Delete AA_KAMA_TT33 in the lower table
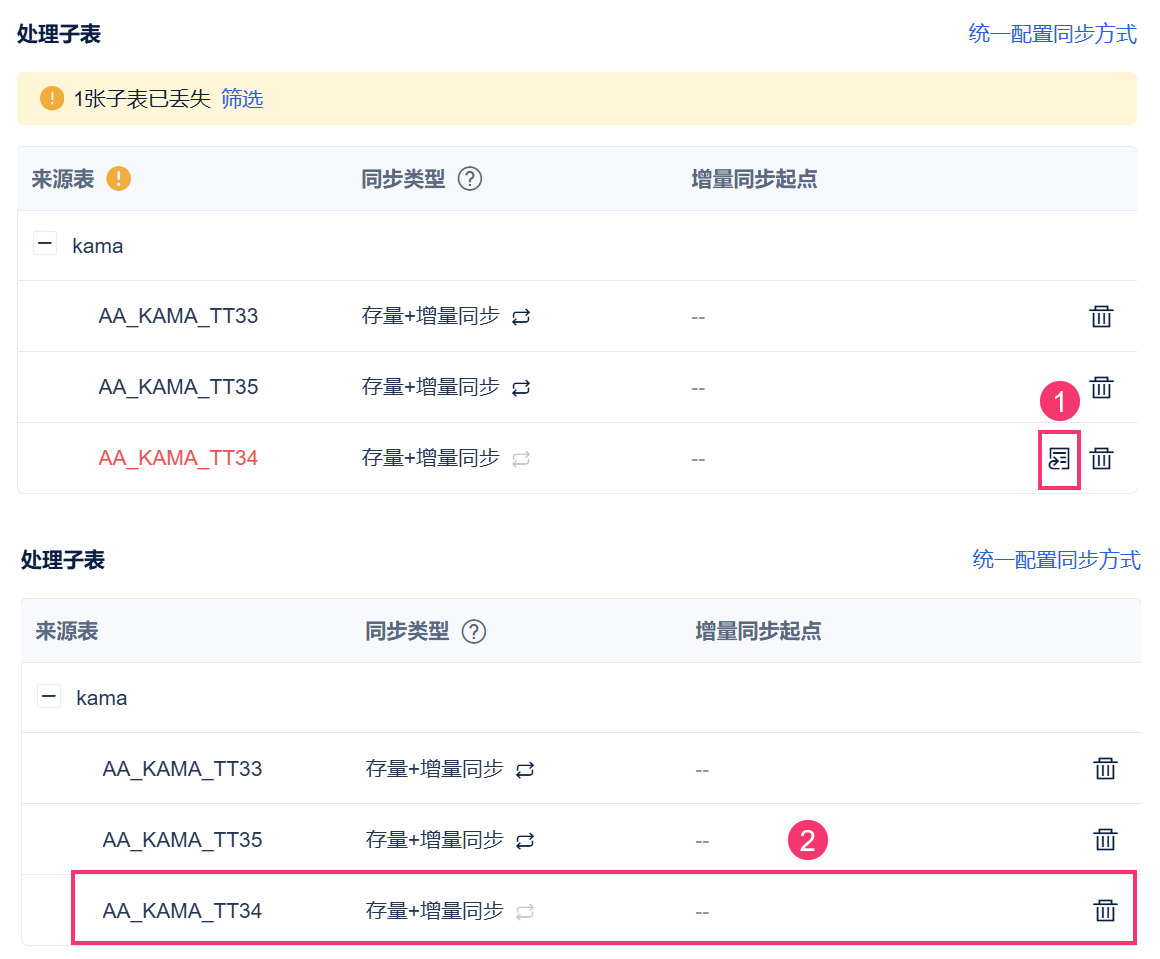The width and height of the screenshot is (1160, 959). pos(1105,769)
